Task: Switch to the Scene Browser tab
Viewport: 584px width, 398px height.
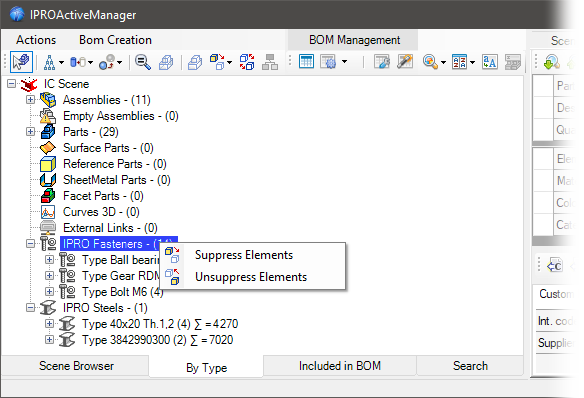Action: tap(76, 366)
